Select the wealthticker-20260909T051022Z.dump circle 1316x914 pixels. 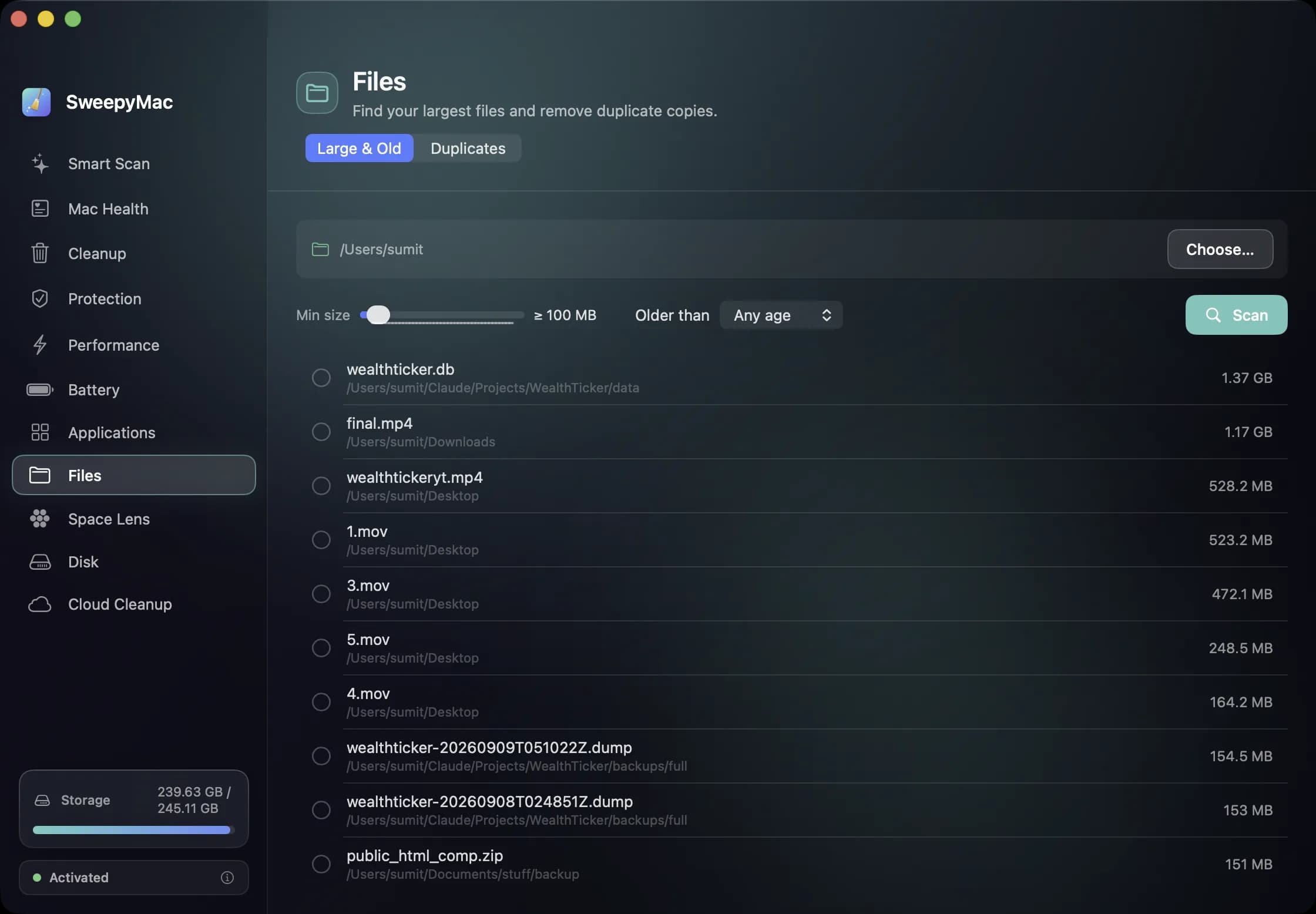321,756
